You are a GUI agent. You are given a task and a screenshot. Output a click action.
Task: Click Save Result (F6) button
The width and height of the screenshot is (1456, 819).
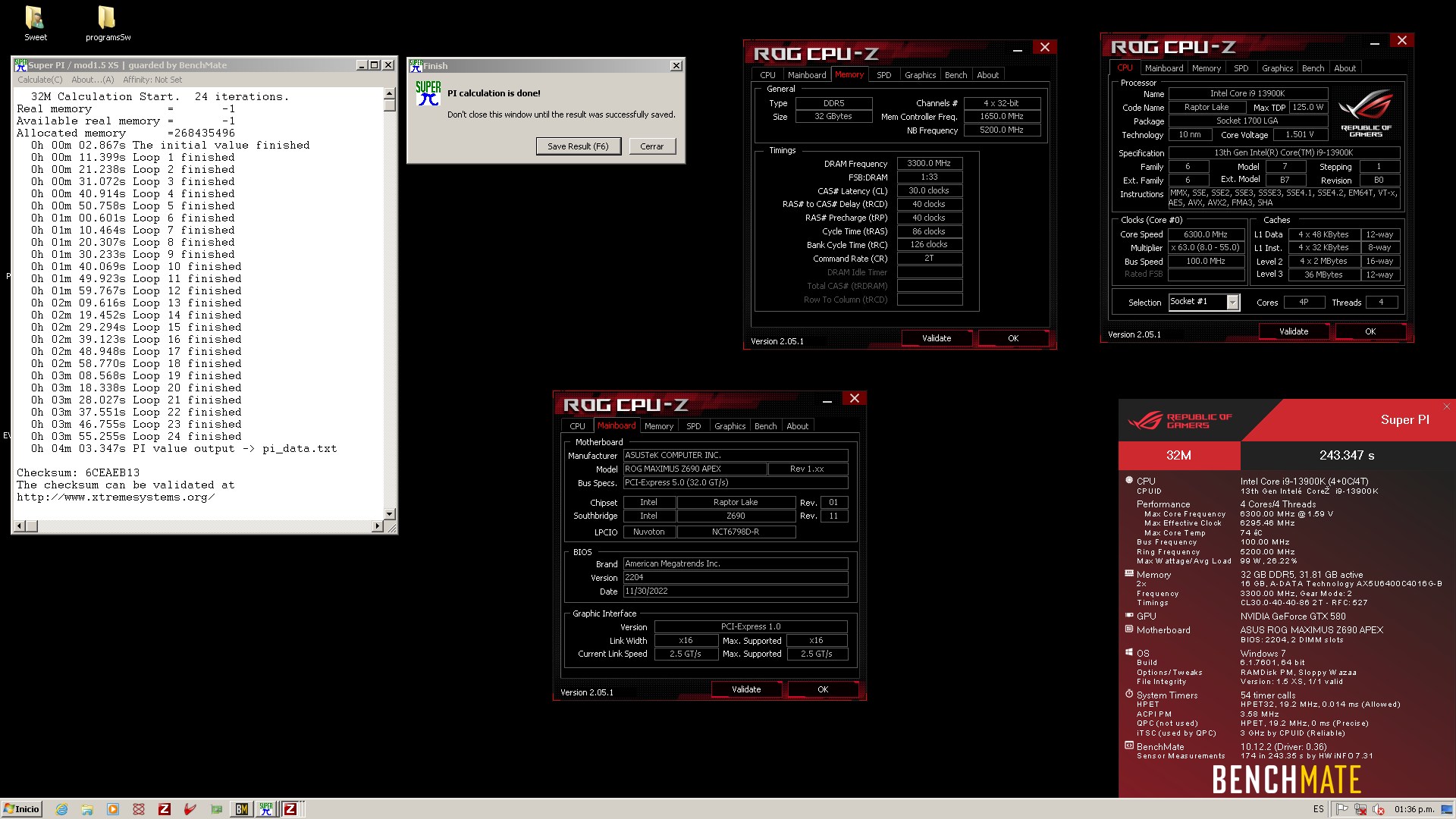pos(578,146)
